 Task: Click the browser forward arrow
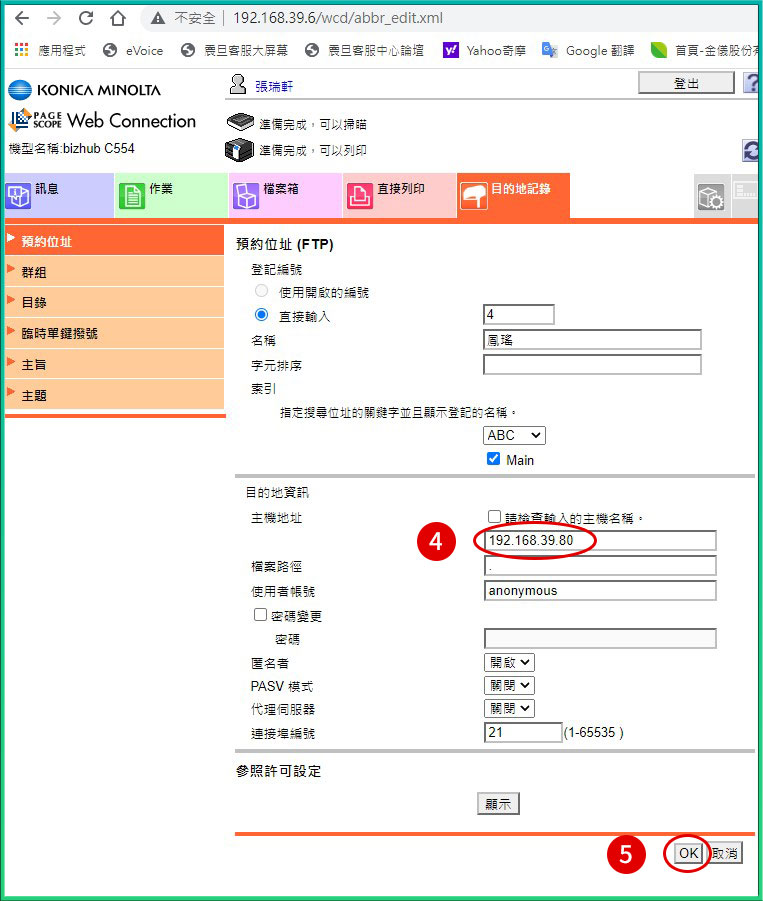(x=54, y=18)
